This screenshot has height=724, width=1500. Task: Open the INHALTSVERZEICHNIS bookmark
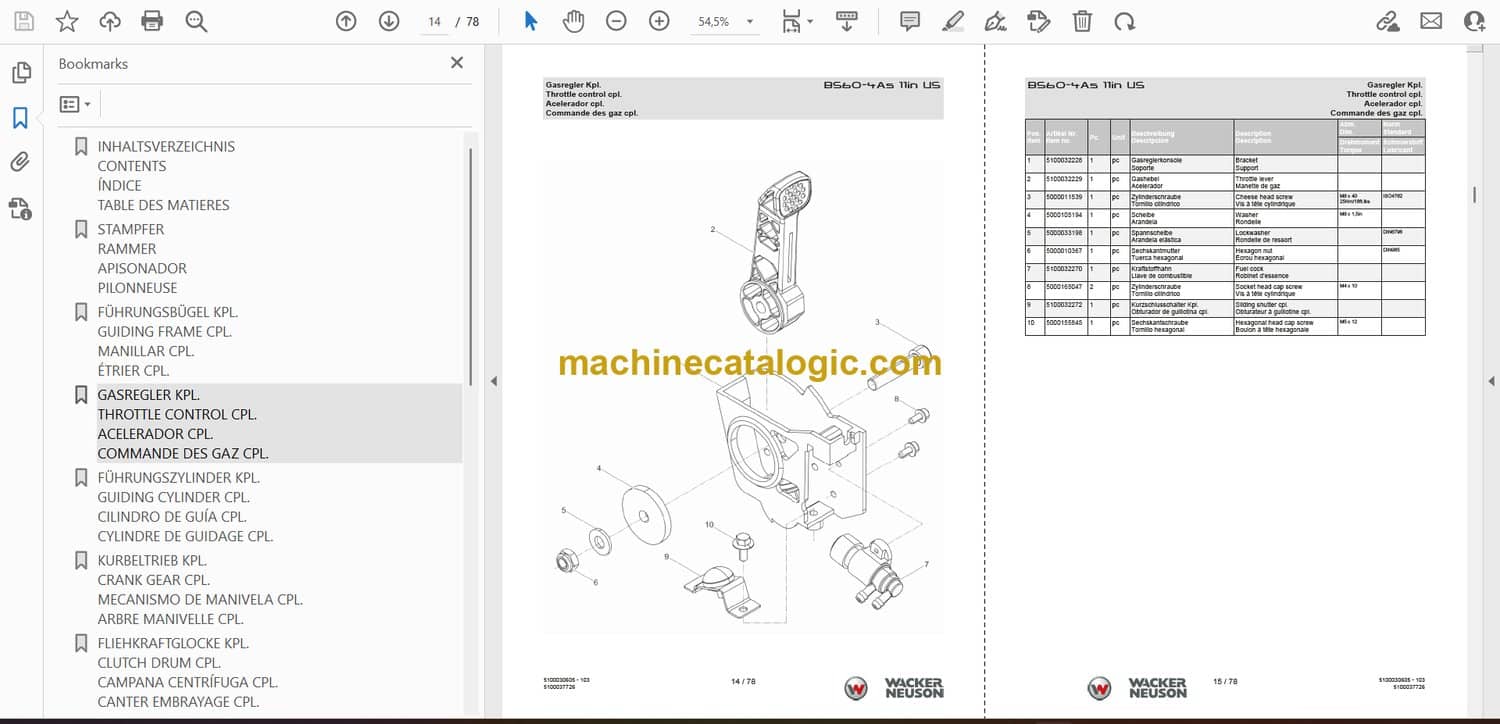(166, 146)
